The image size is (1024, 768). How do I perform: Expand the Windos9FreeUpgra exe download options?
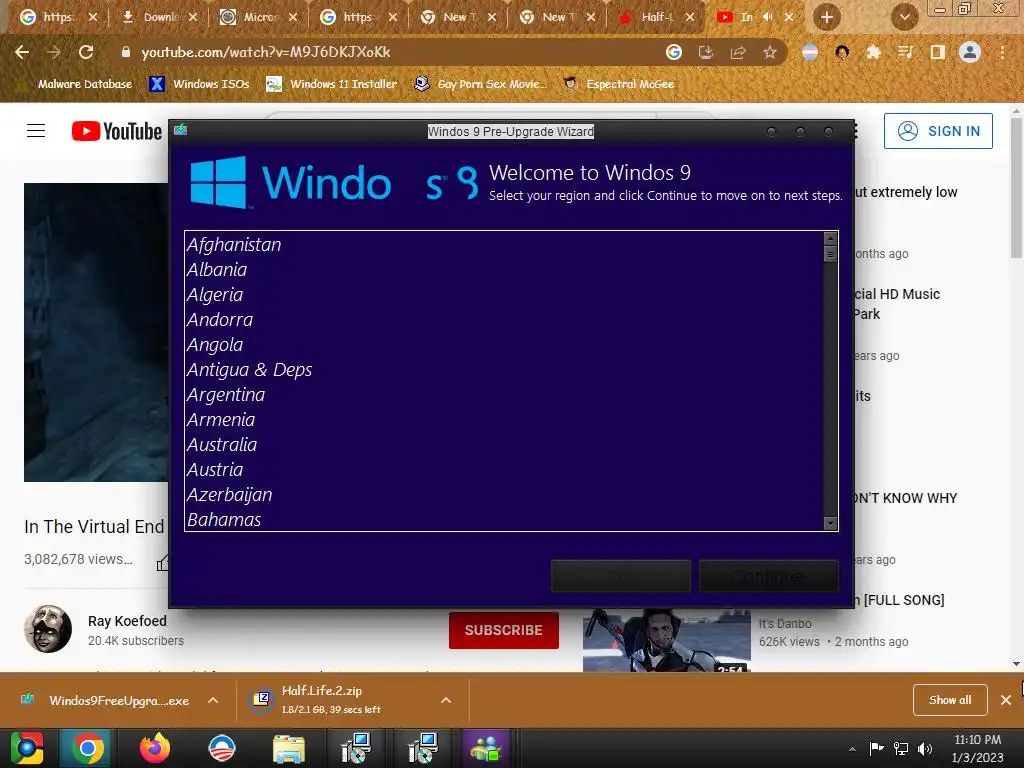213,700
